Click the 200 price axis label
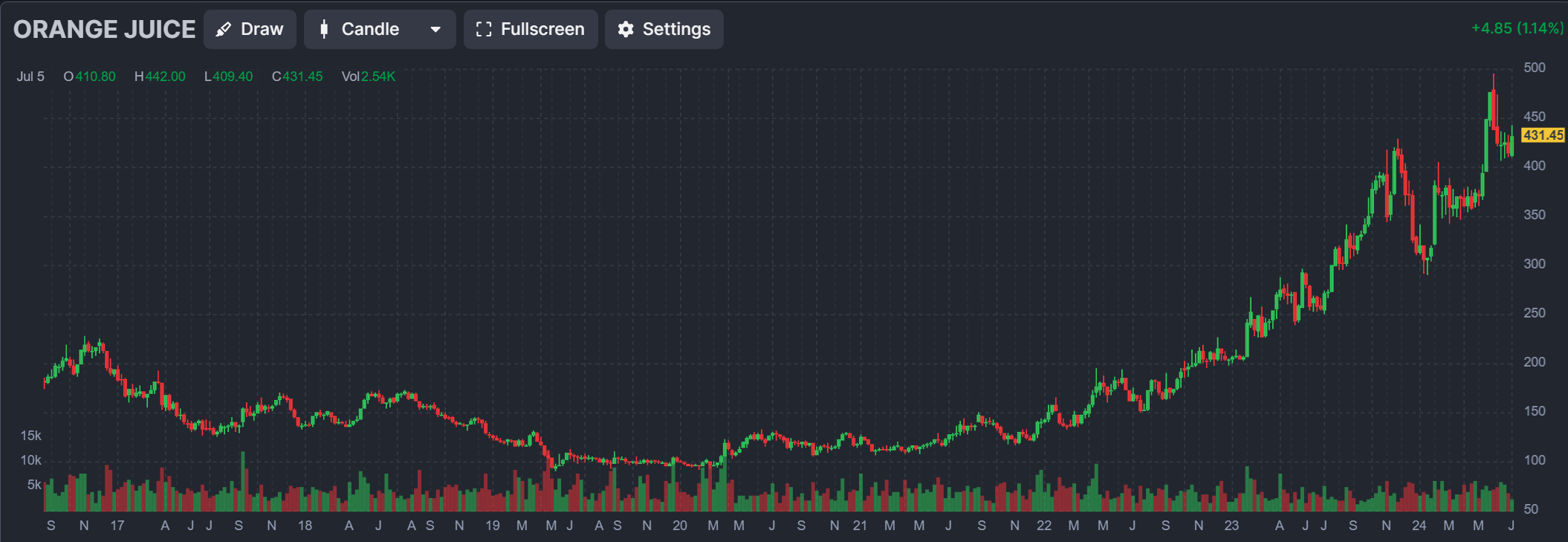Image resolution: width=1568 pixels, height=542 pixels. [1535, 362]
